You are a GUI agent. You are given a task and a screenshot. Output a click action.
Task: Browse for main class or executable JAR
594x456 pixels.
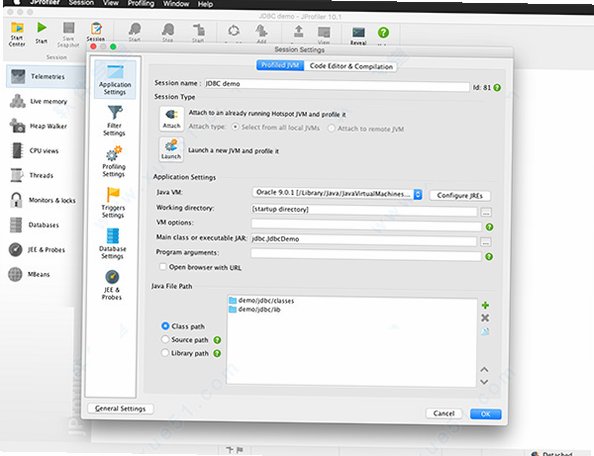[486, 242]
